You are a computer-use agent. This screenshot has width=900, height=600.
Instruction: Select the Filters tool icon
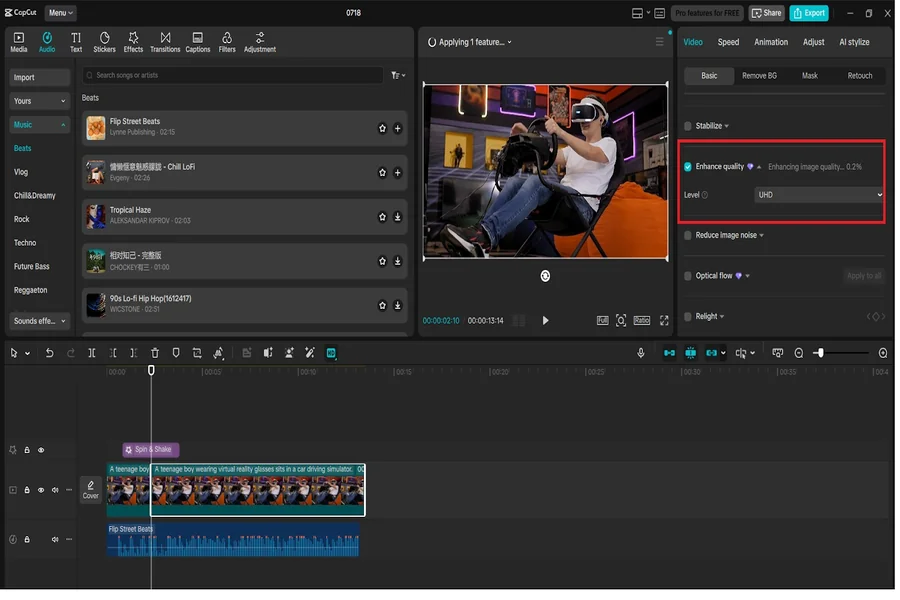pyautogui.click(x=227, y=42)
